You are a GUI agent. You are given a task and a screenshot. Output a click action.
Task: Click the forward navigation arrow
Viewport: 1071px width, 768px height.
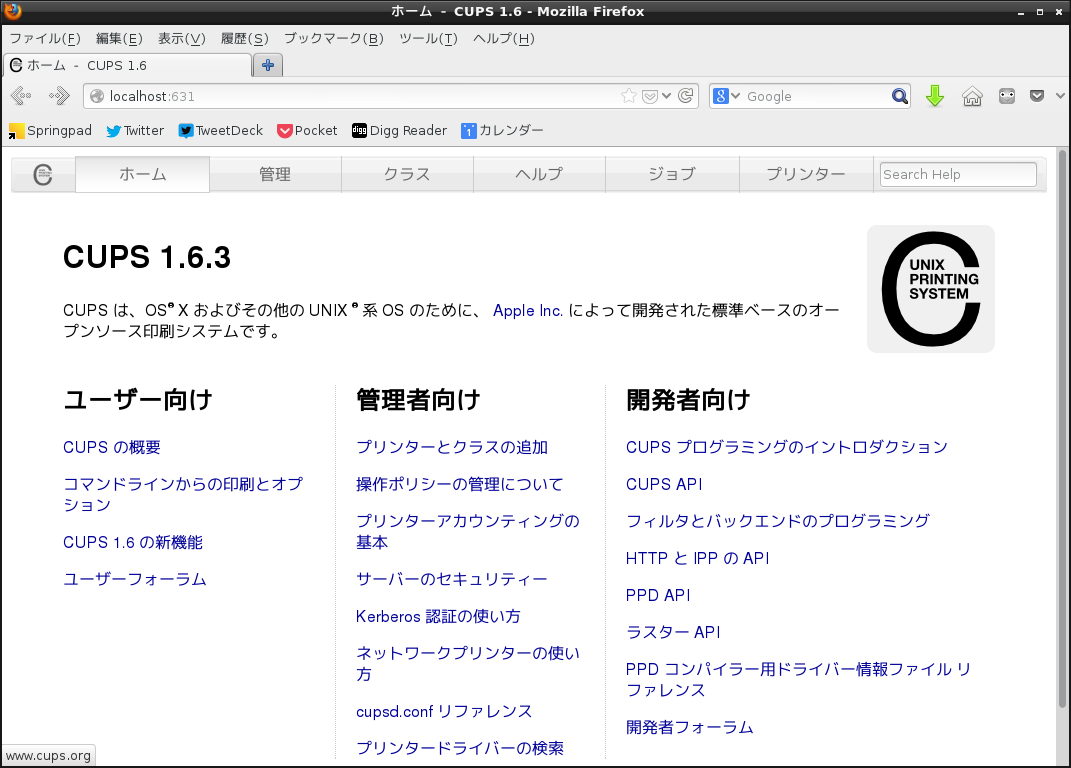coord(59,96)
